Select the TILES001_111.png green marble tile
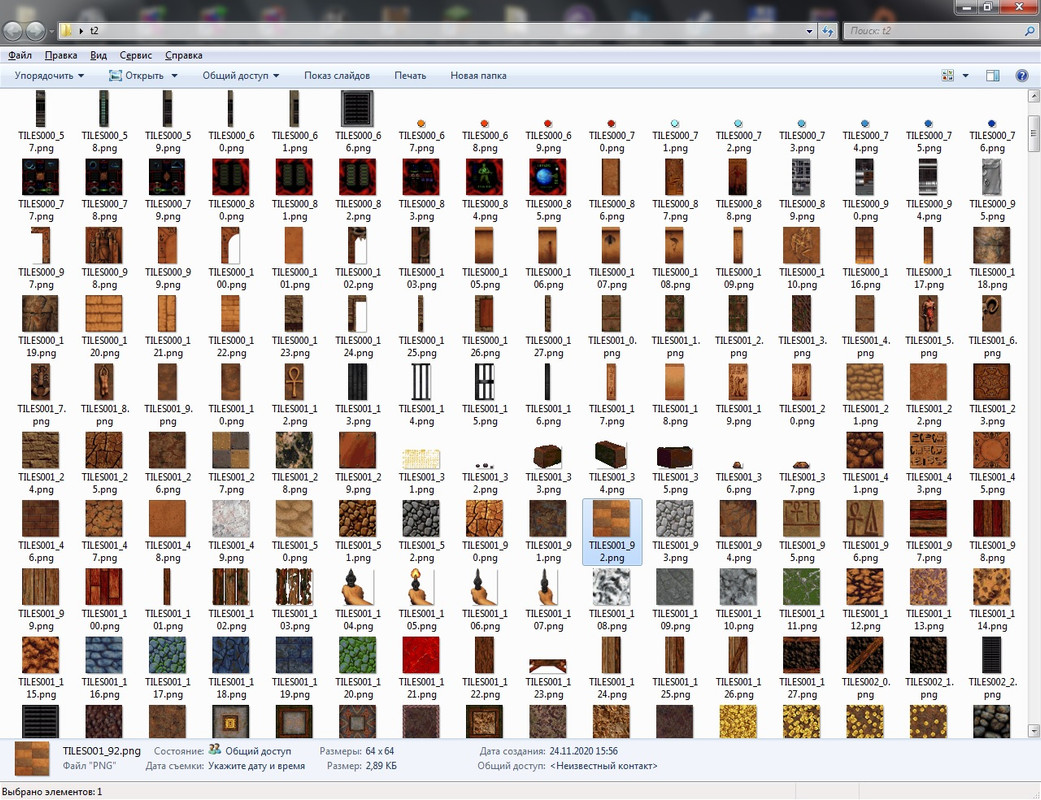 [x=801, y=587]
